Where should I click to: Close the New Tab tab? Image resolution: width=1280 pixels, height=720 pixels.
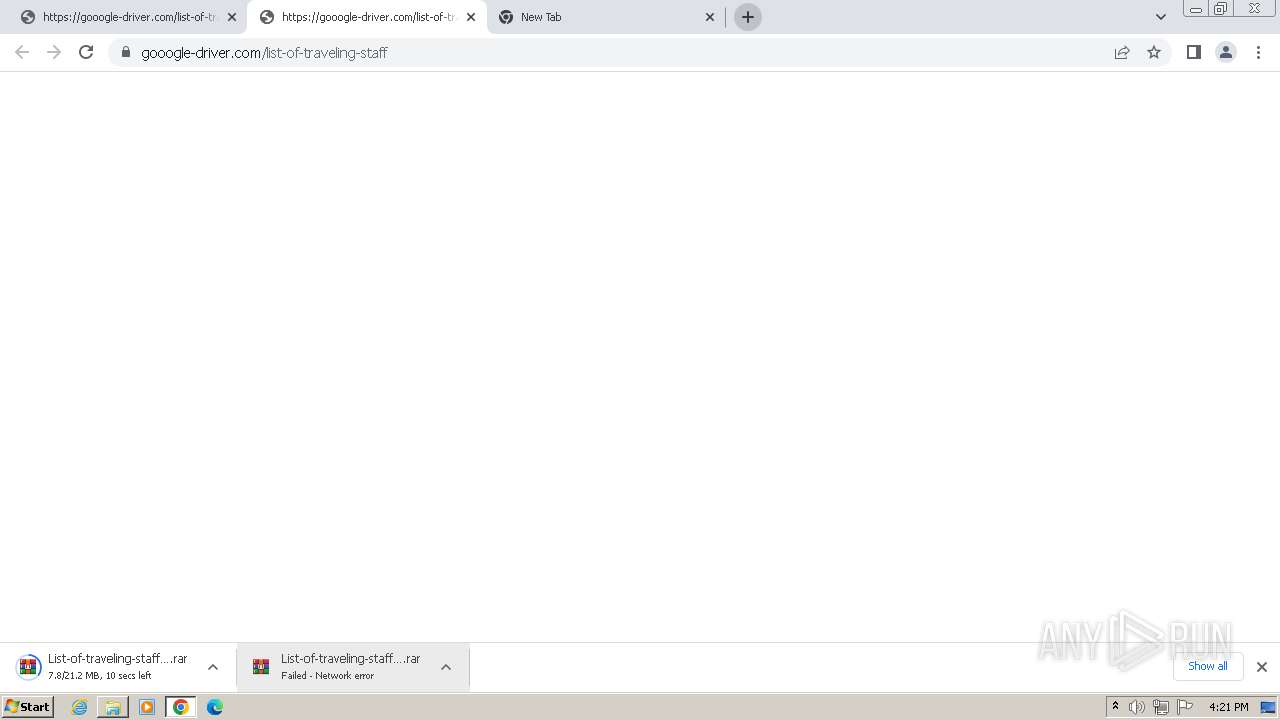tap(710, 17)
